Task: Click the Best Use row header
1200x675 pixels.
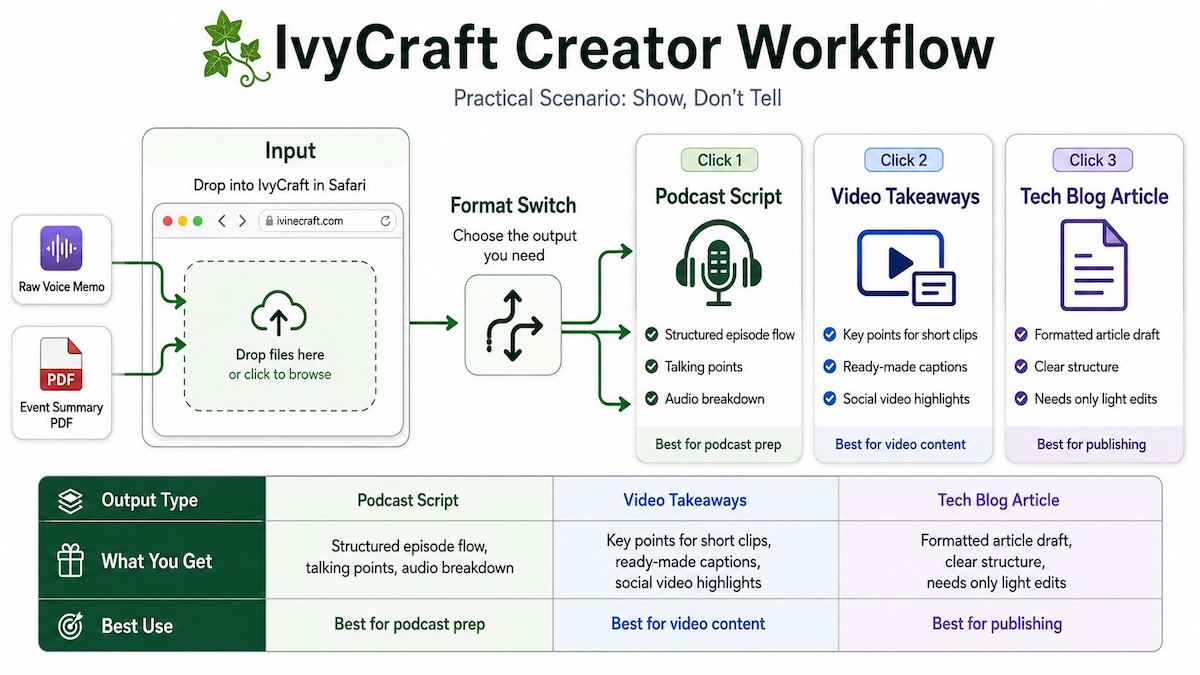Action: coord(152,625)
